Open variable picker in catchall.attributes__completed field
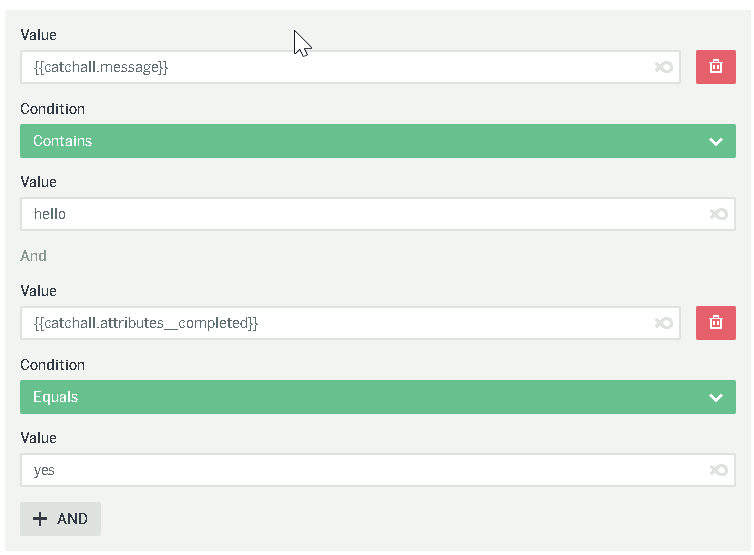 (x=664, y=323)
